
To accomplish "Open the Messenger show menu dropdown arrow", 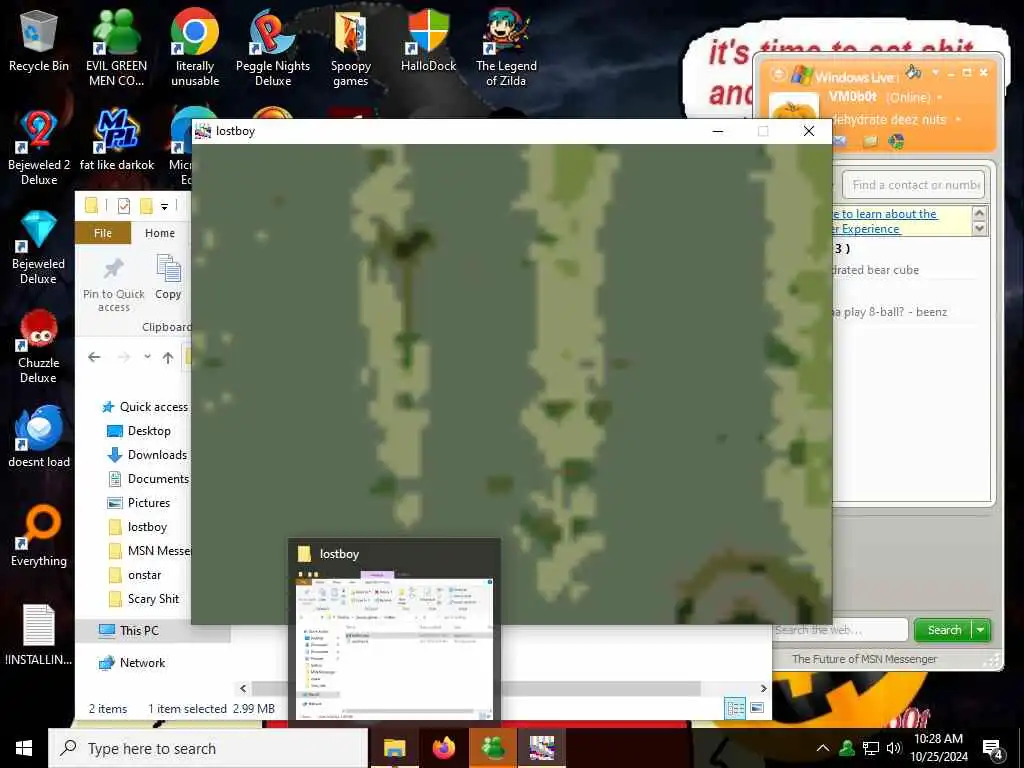I will pyautogui.click(x=935, y=72).
